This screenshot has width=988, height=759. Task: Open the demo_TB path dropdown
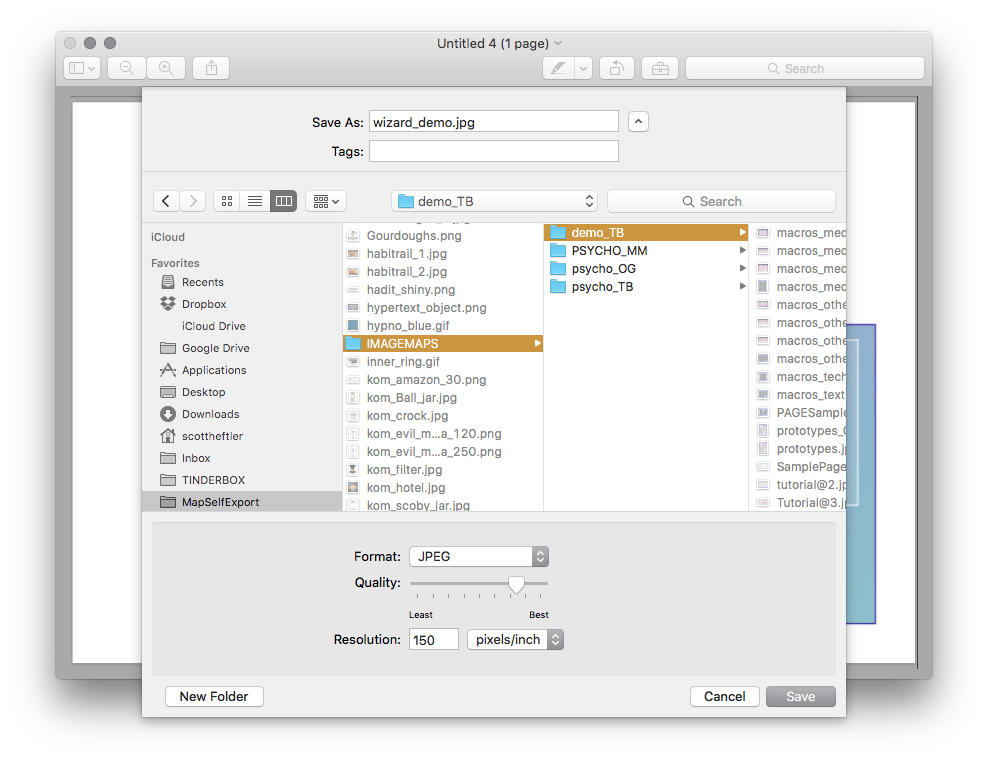click(x=493, y=200)
